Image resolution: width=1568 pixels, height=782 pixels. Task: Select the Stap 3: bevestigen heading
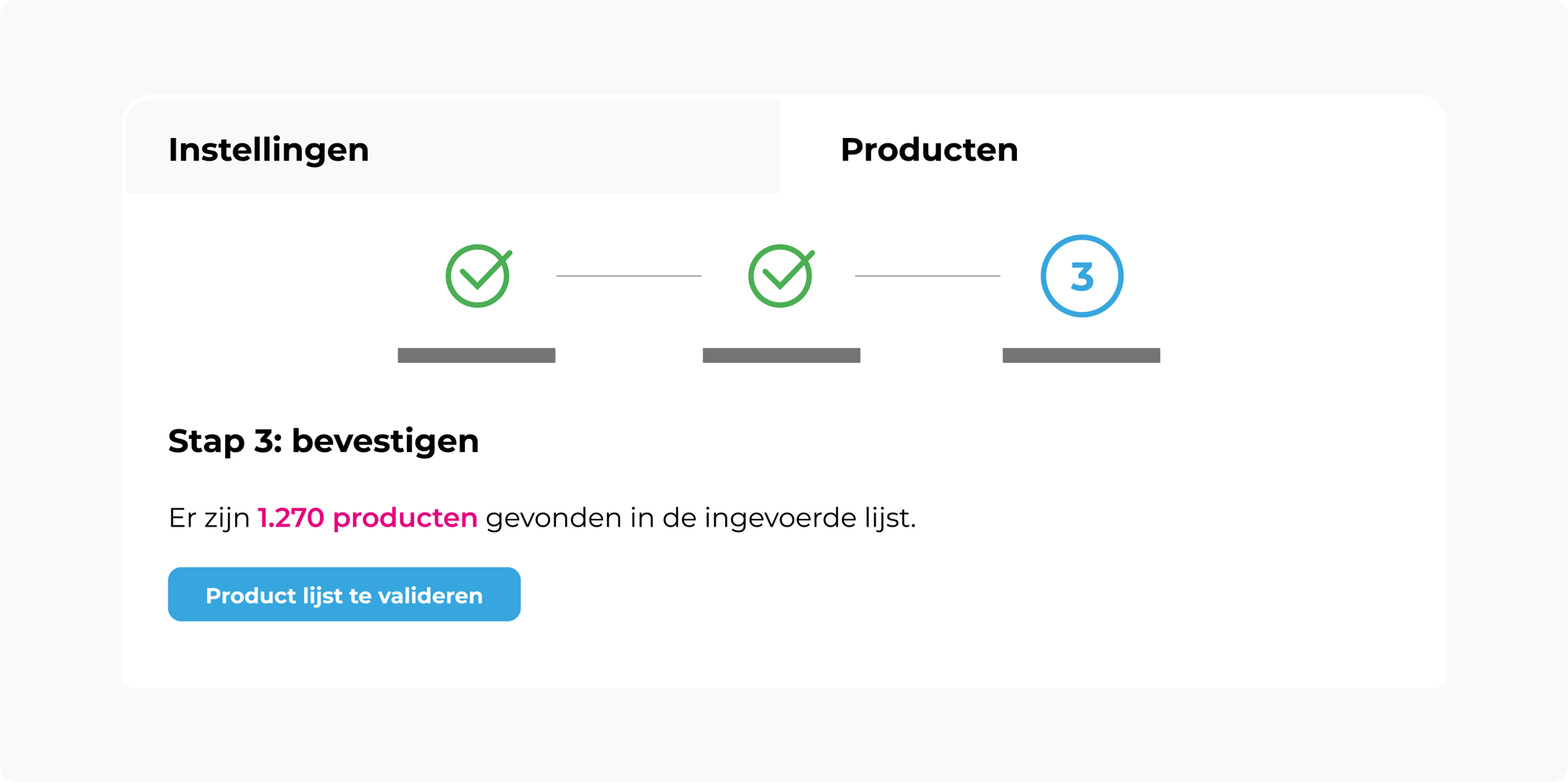(x=322, y=441)
